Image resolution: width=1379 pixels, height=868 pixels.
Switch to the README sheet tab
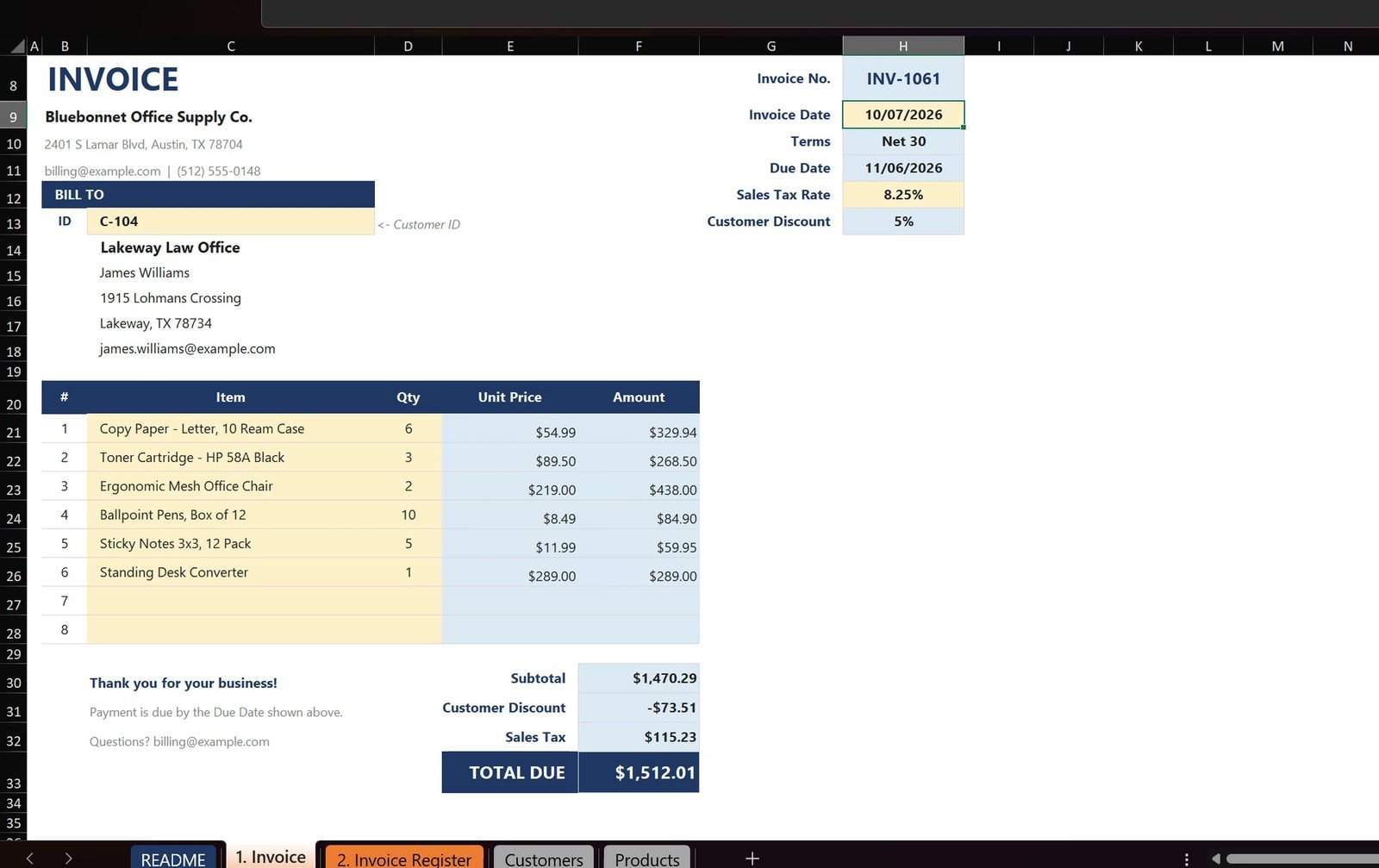(x=173, y=859)
